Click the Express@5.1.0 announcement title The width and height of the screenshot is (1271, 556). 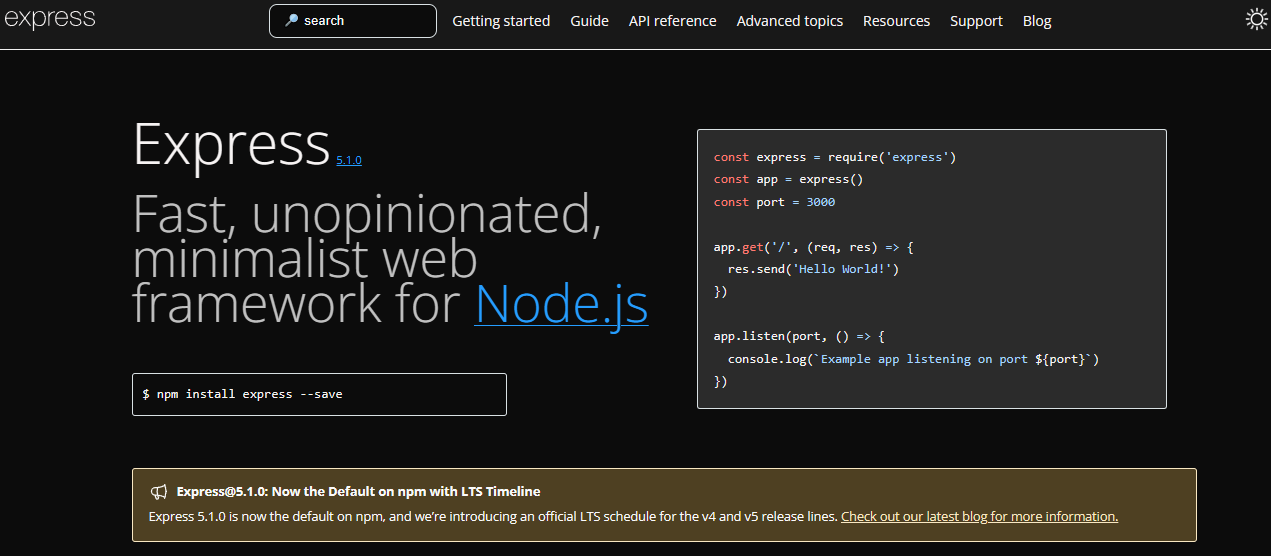358,491
